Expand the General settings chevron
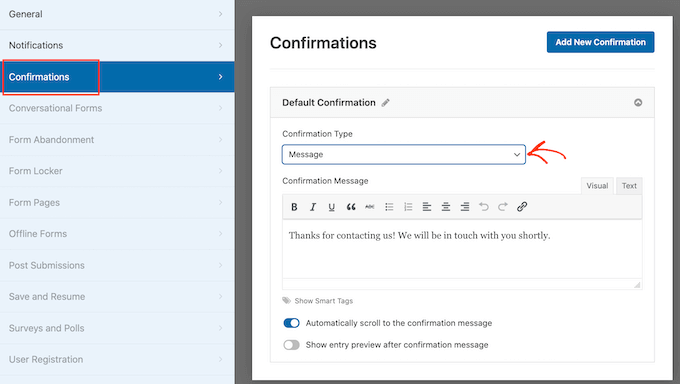The width and height of the screenshot is (680, 384). [220, 14]
